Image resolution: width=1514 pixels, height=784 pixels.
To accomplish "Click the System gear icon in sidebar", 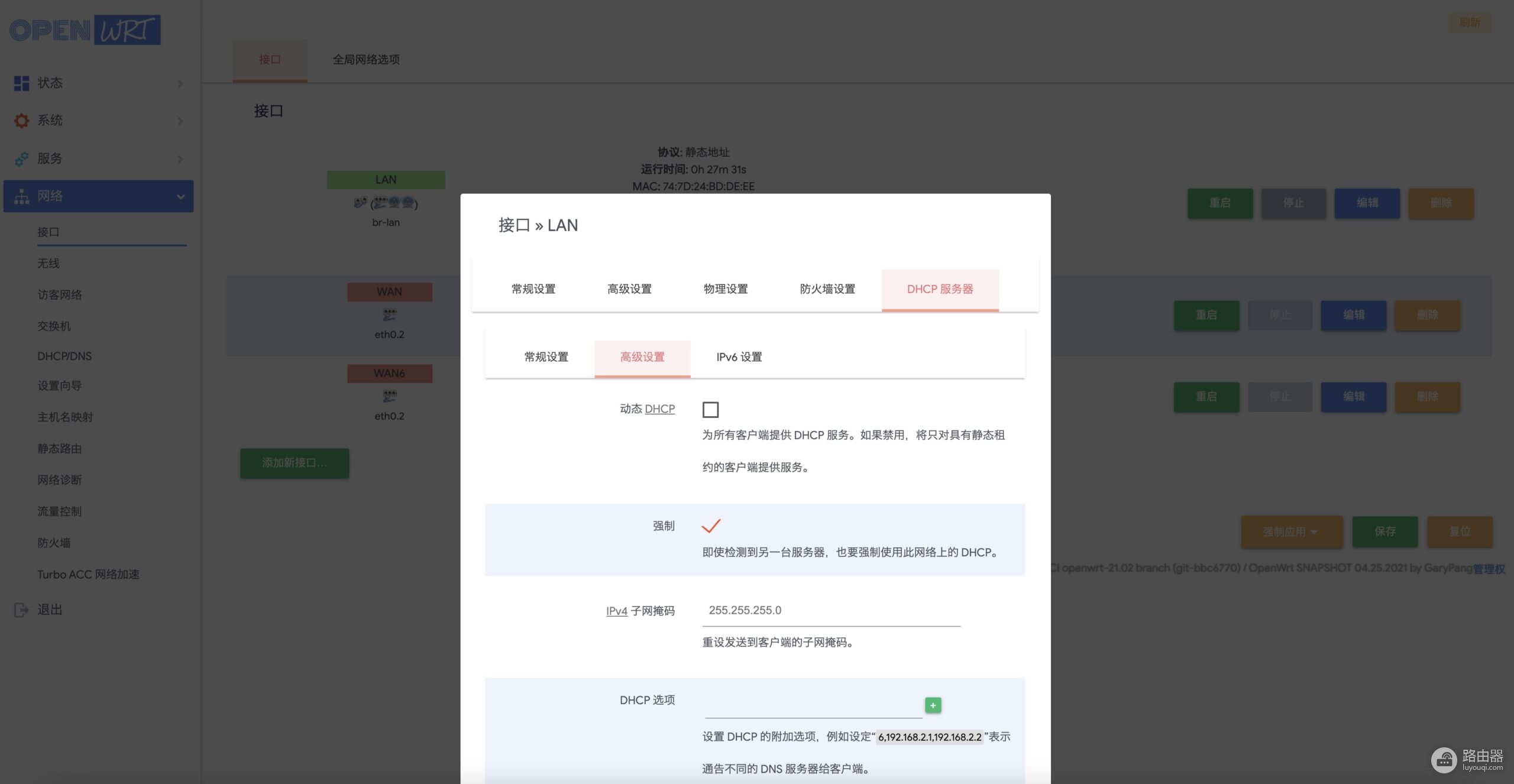I will 21,121.
